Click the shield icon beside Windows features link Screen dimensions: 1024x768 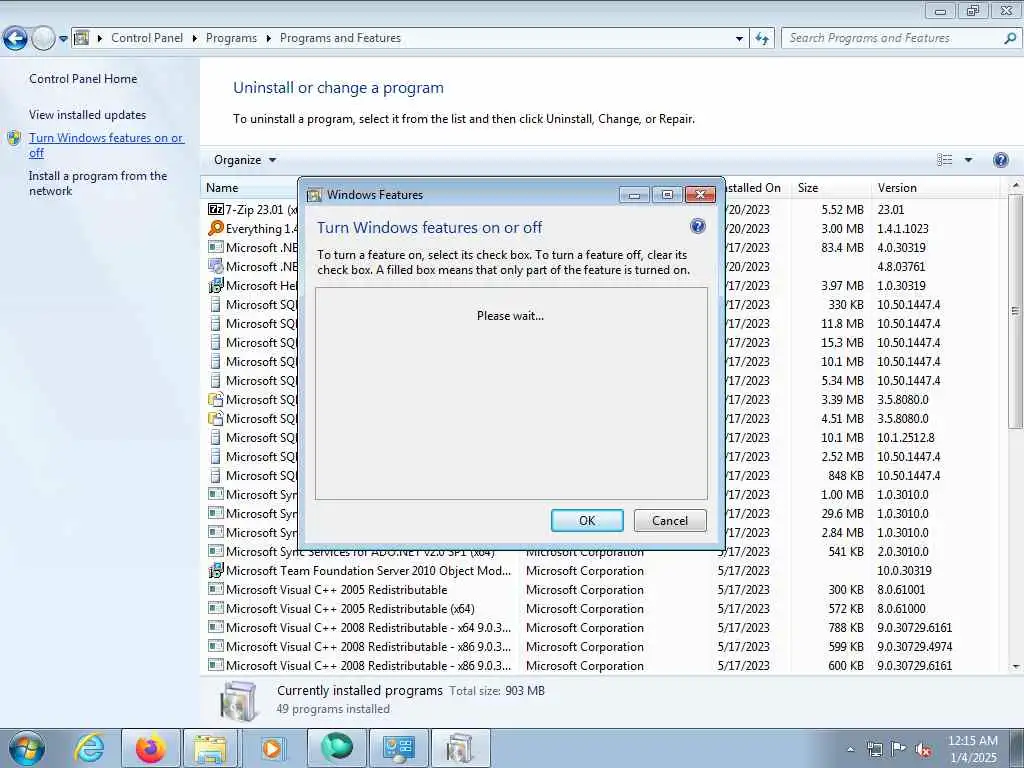click(14, 138)
